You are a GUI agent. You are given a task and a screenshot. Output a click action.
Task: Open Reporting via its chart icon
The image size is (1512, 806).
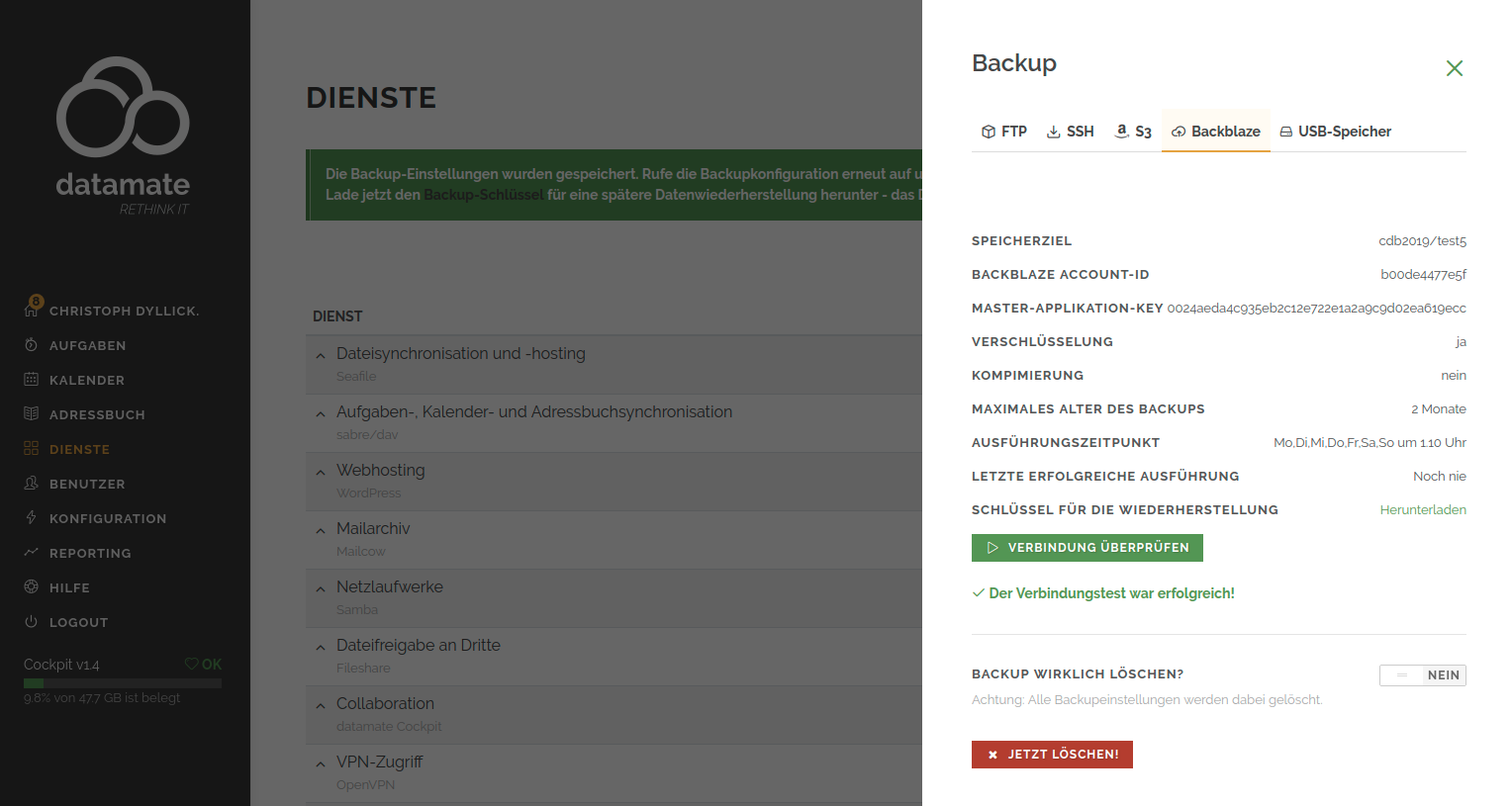[x=31, y=553]
